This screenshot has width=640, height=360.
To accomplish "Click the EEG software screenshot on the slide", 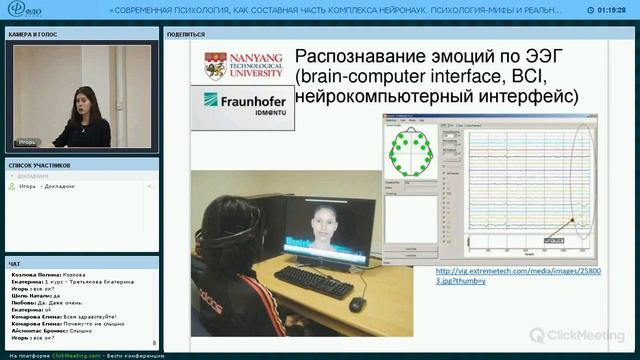I will click(x=490, y=189).
